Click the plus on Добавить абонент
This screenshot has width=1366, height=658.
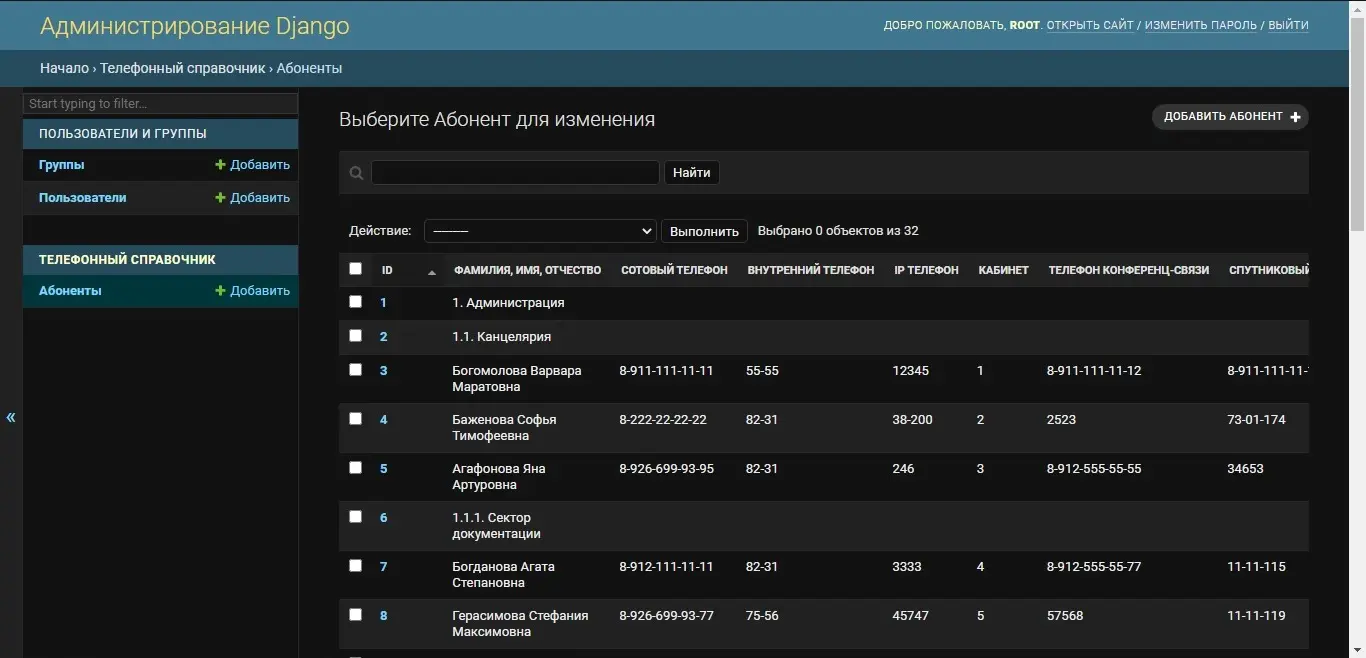1295,117
